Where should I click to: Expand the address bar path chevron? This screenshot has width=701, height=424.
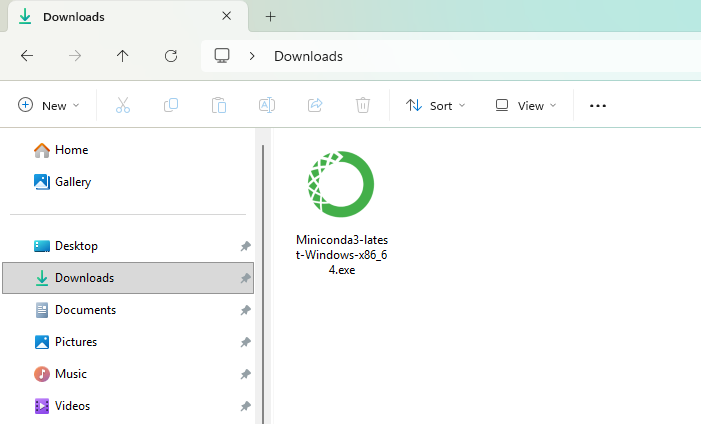click(252, 56)
